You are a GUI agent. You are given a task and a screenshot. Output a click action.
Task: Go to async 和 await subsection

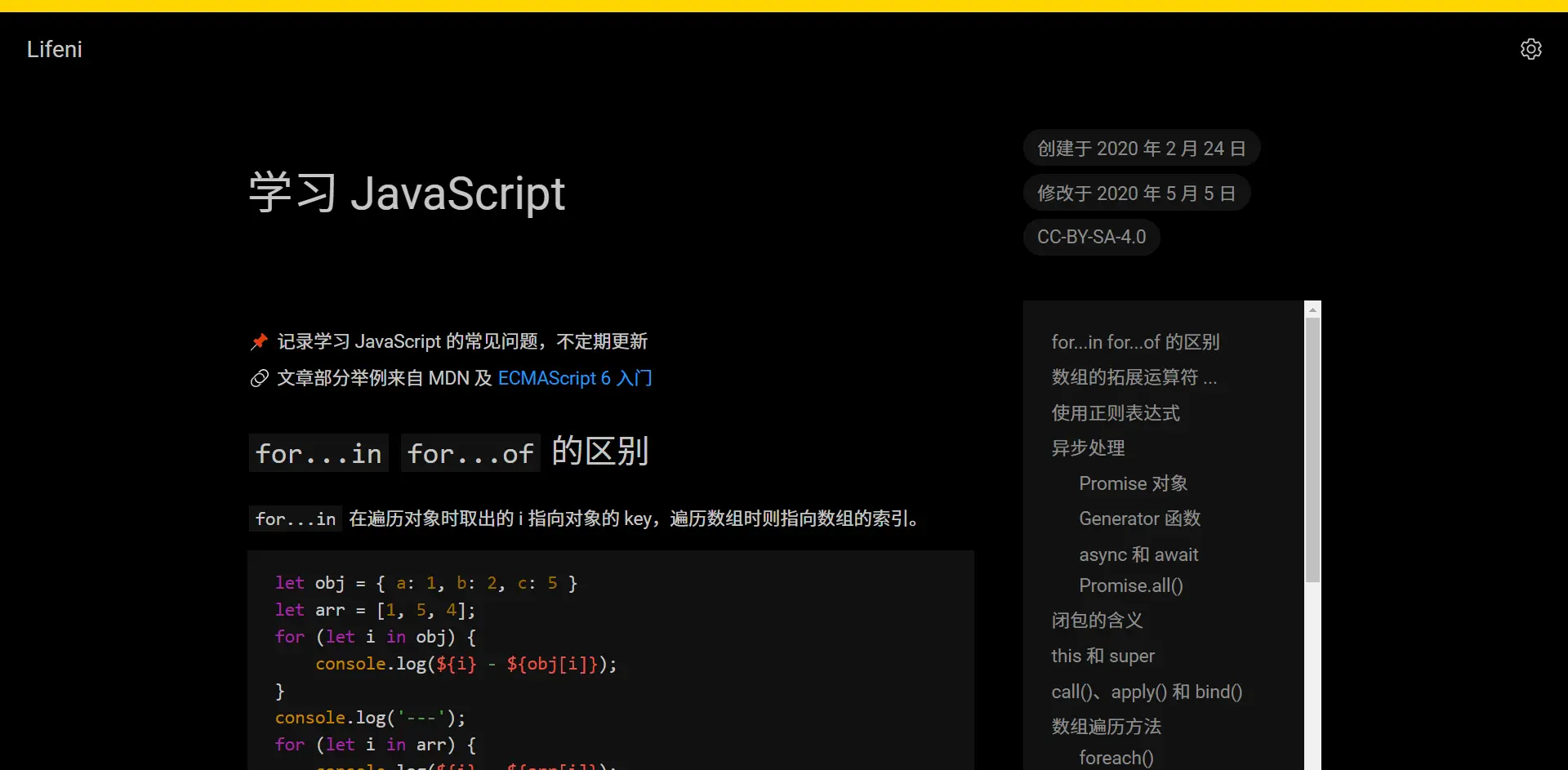(x=1138, y=554)
